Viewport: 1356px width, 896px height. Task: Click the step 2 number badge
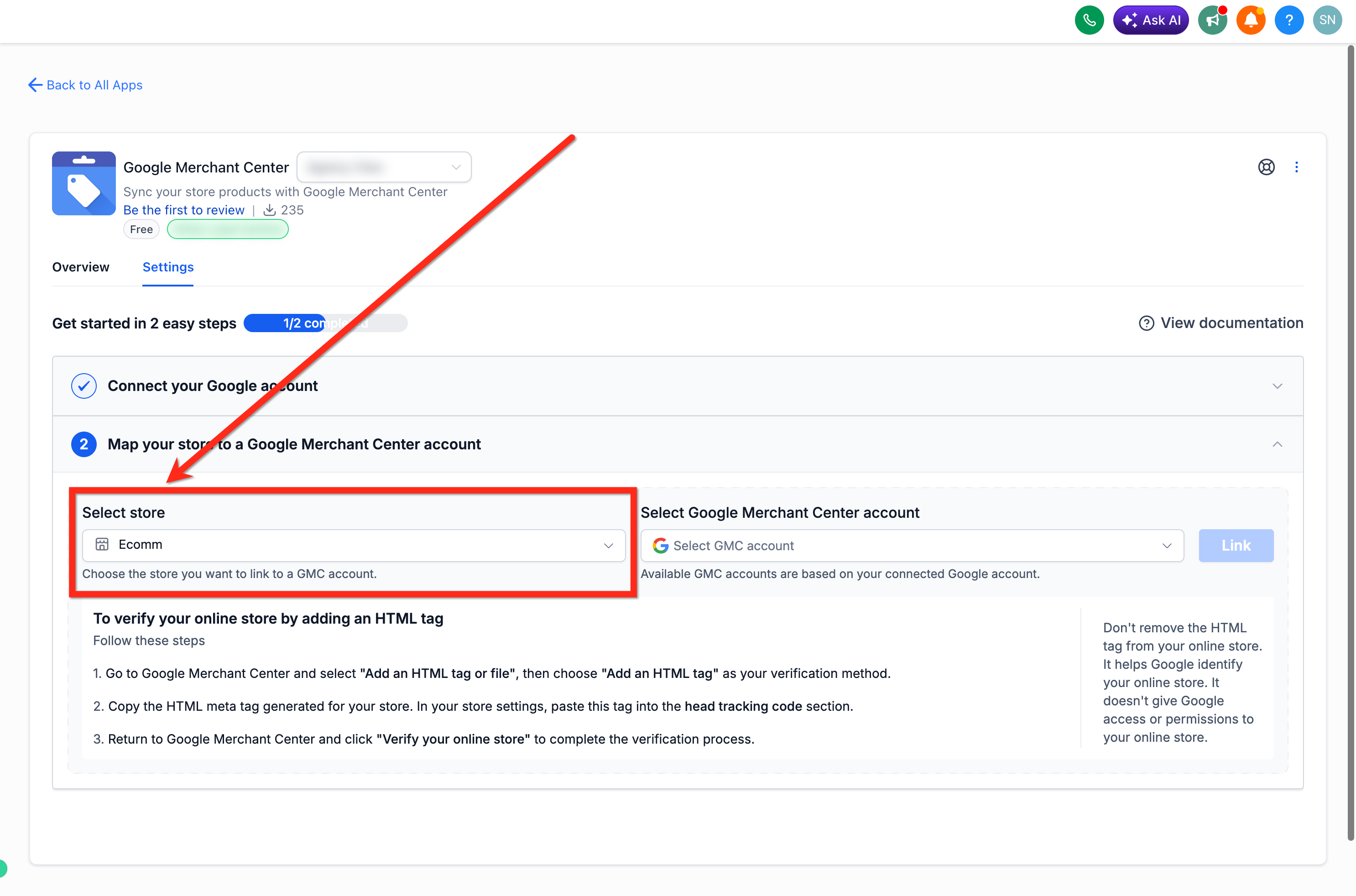pos(84,444)
